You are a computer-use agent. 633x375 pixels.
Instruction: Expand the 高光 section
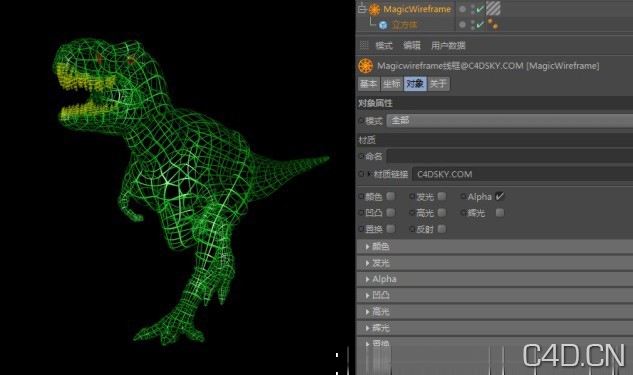pos(495,312)
